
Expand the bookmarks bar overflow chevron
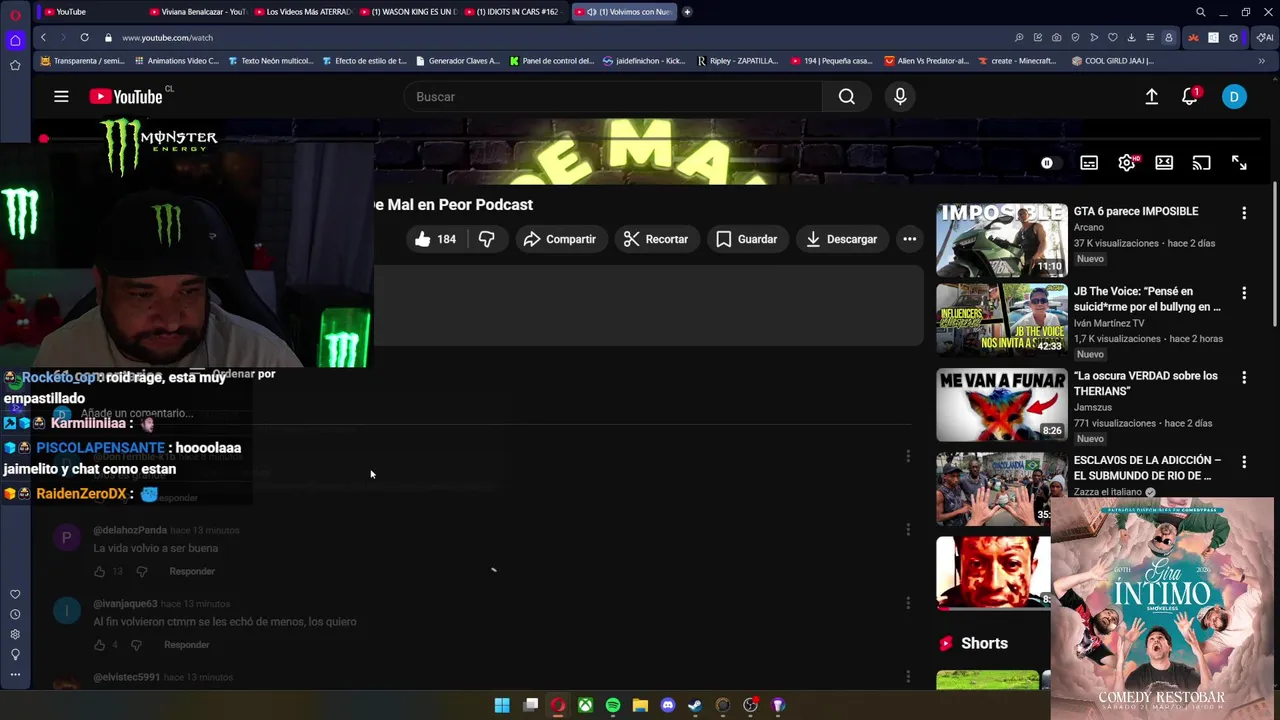coord(1261,60)
